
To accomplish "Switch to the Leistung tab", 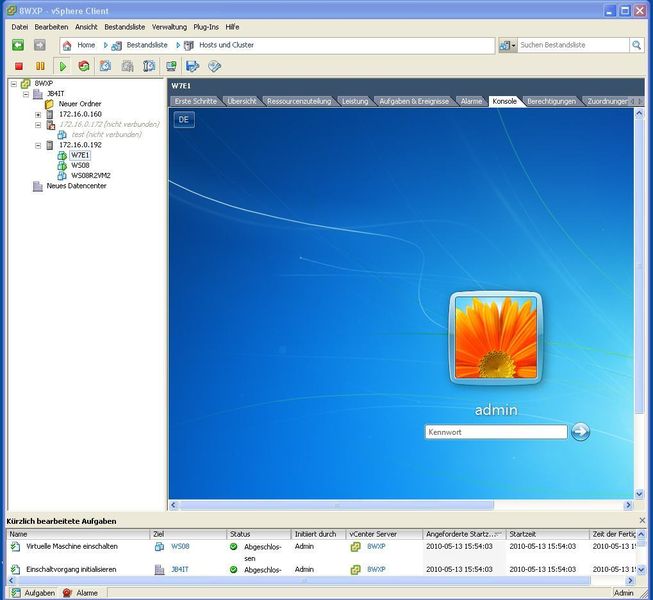I will coord(355,101).
